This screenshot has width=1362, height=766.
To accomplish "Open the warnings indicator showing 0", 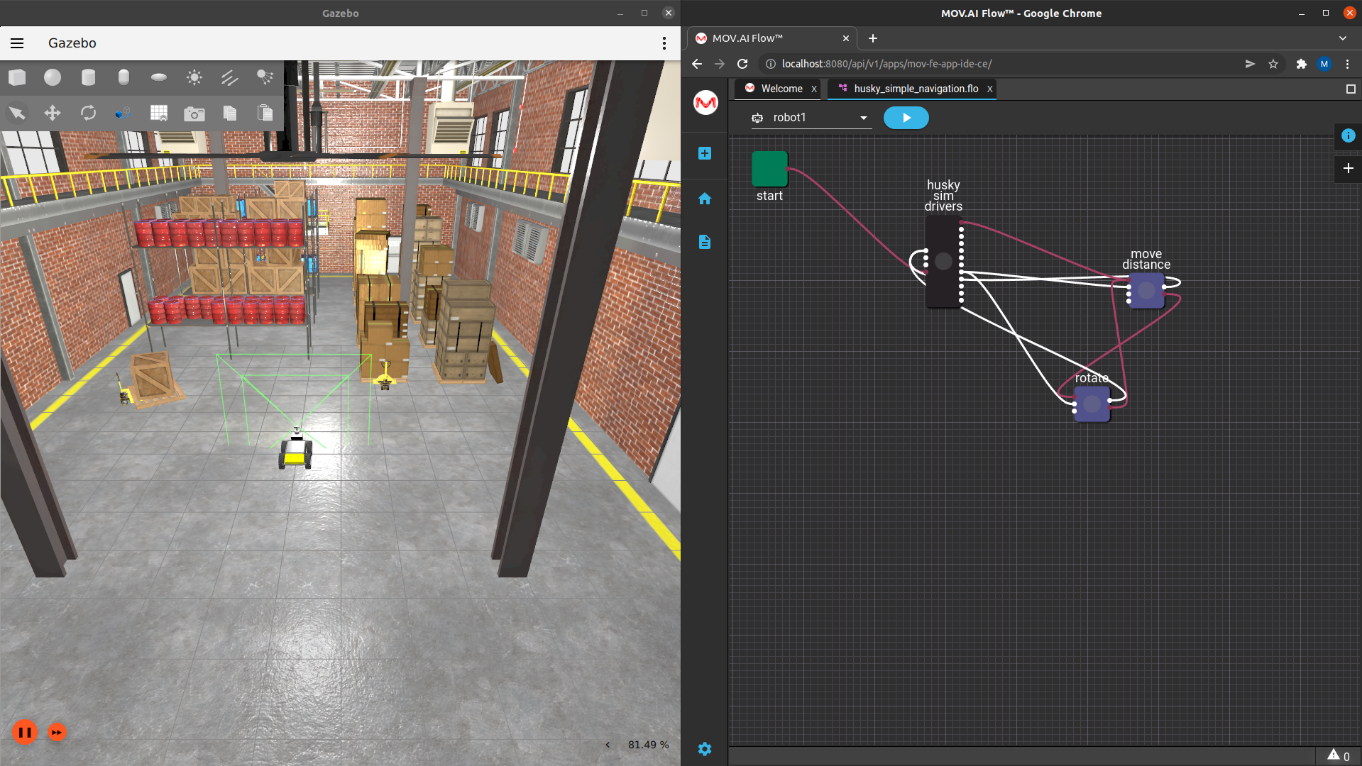I will tap(1338, 756).
